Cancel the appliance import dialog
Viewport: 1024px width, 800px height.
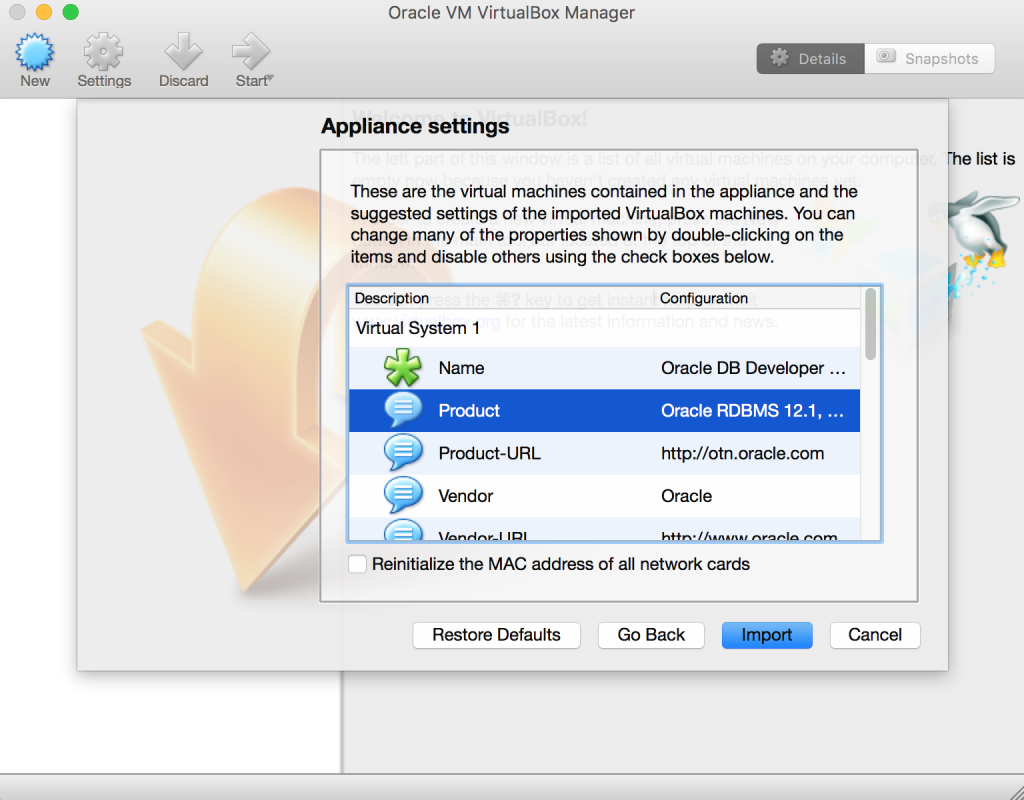[x=874, y=635]
